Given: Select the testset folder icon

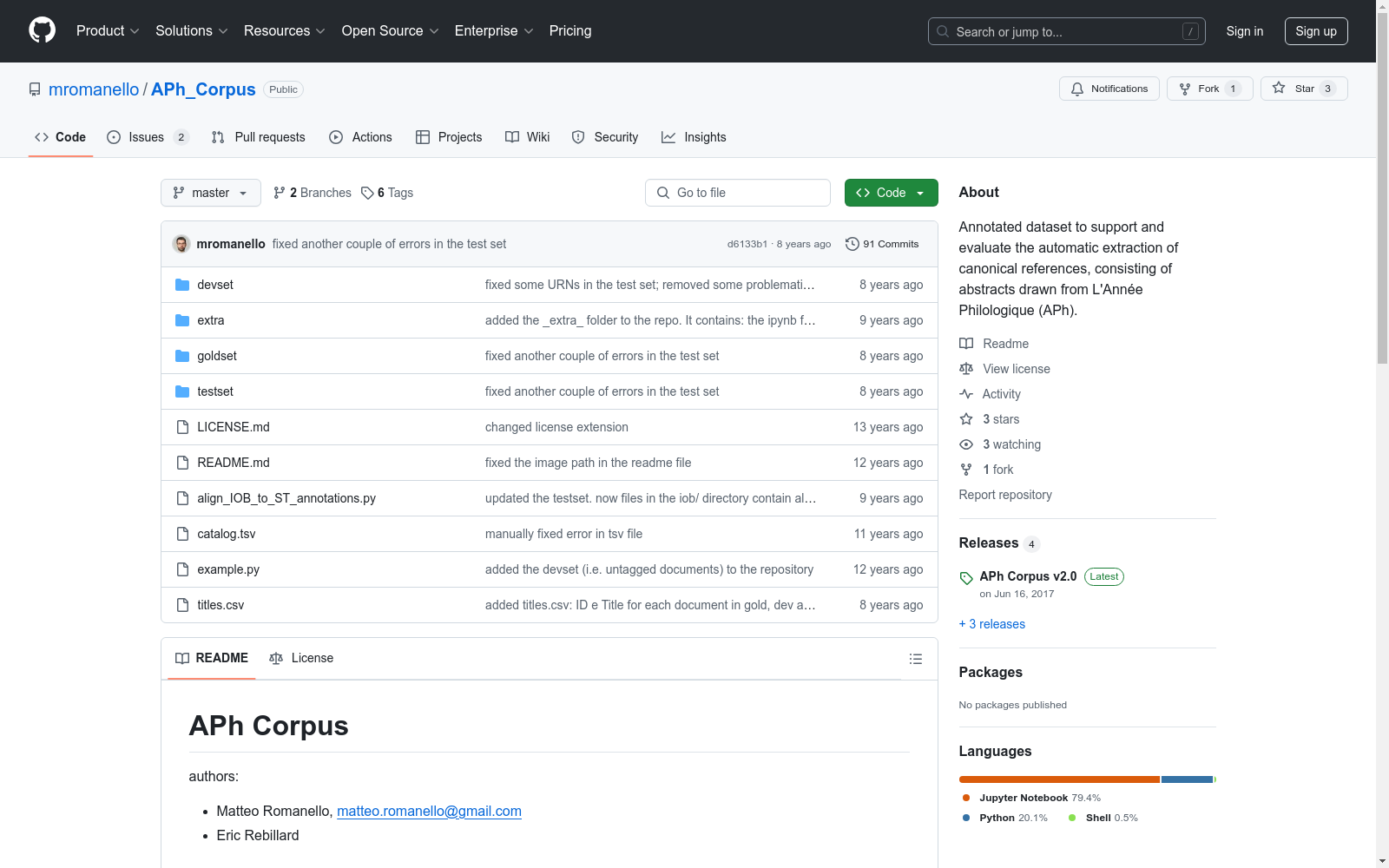Looking at the screenshot, I should [x=182, y=391].
